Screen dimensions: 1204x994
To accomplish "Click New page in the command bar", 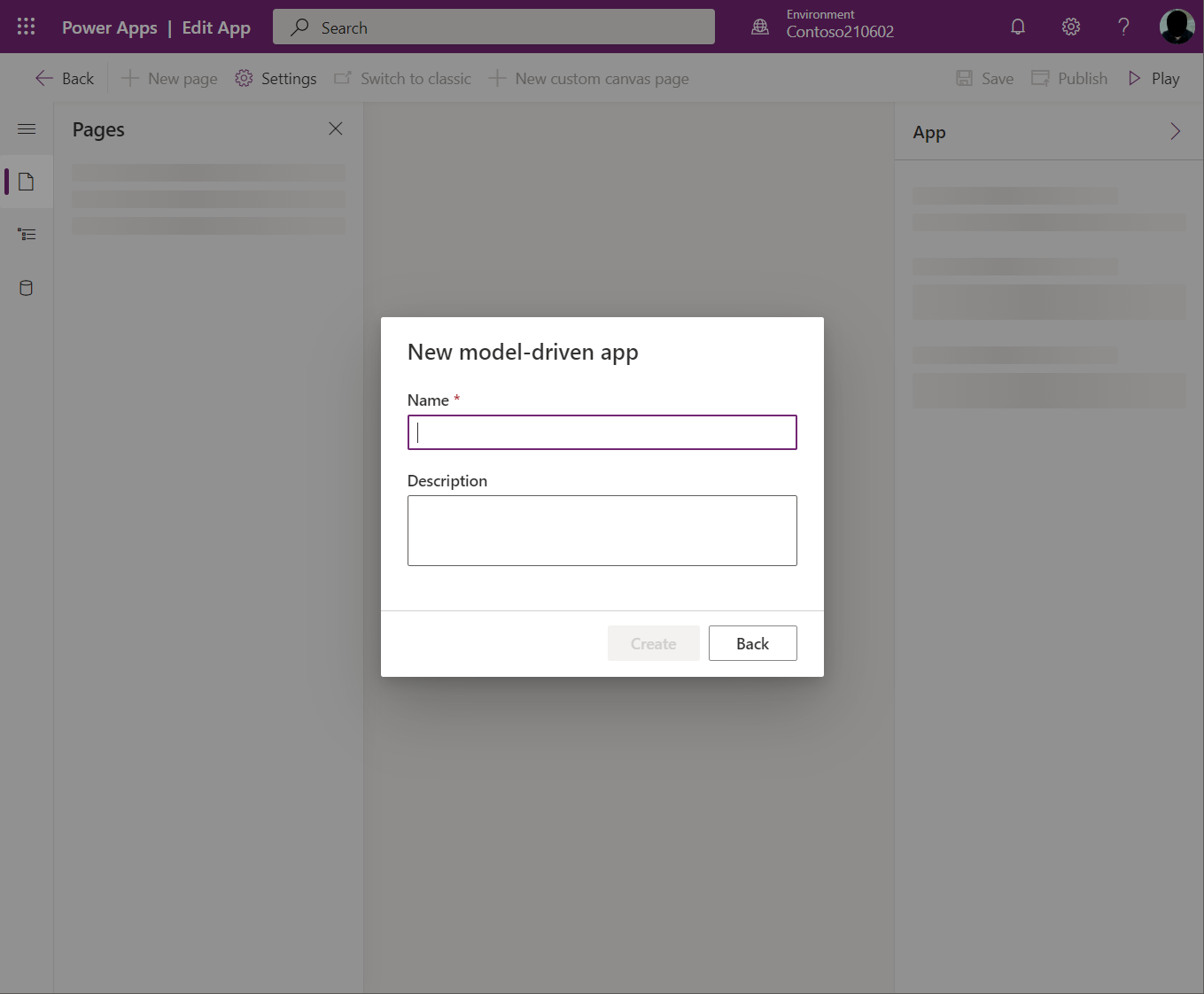I will [x=168, y=78].
